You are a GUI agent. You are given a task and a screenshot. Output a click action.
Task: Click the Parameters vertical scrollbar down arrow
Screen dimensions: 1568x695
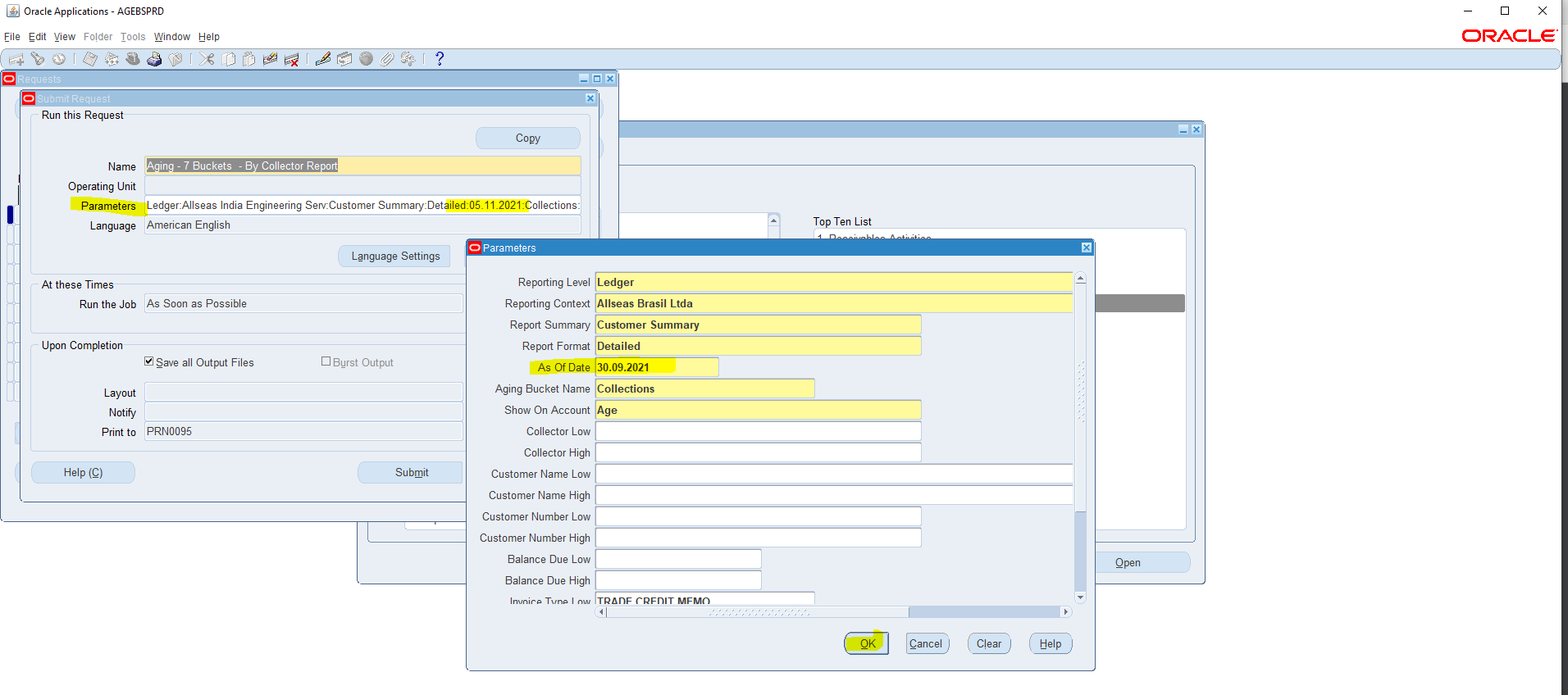point(1080,597)
